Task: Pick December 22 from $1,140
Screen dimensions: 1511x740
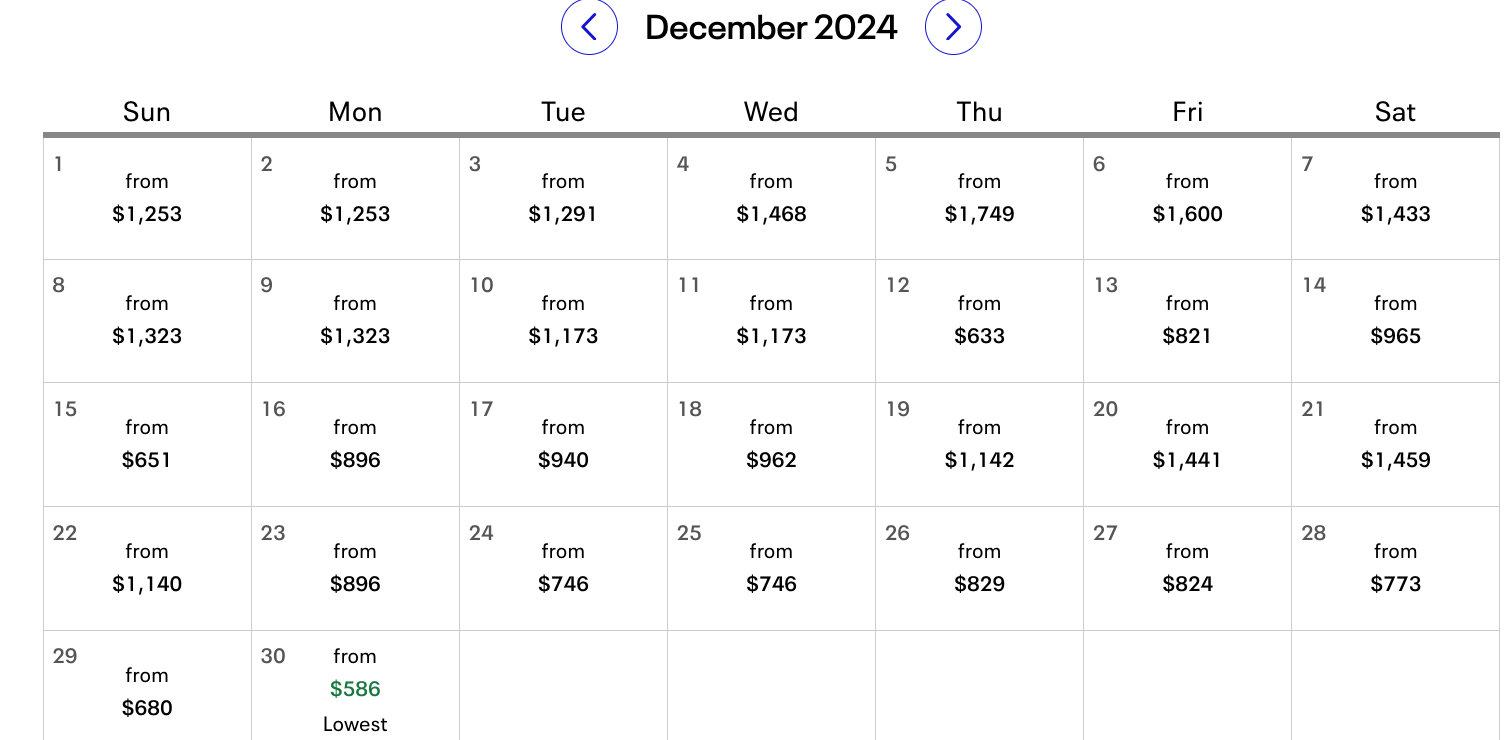Action: pos(147,569)
